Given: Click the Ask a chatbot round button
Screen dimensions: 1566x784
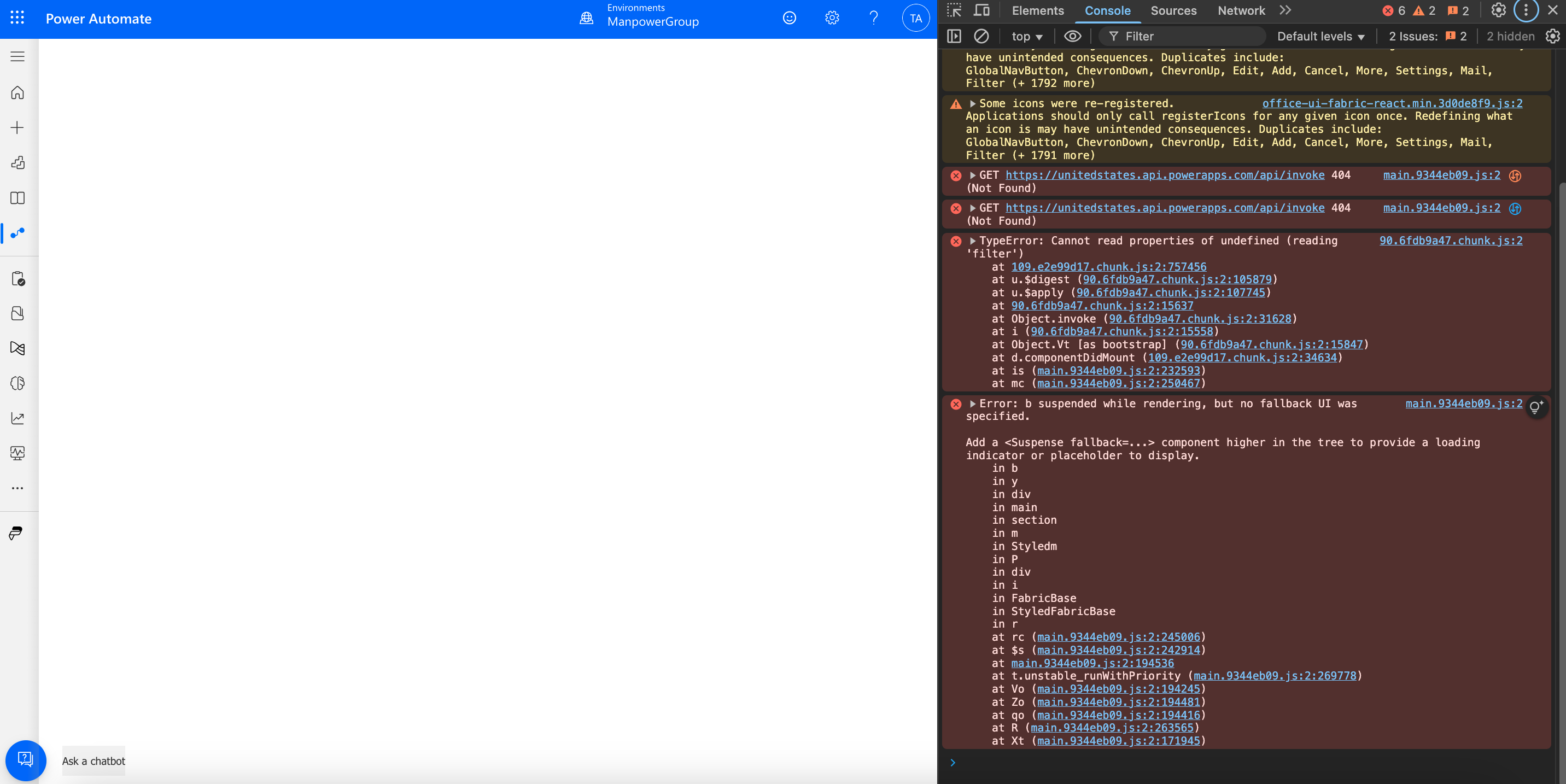Looking at the screenshot, I should tap(26, 760).
